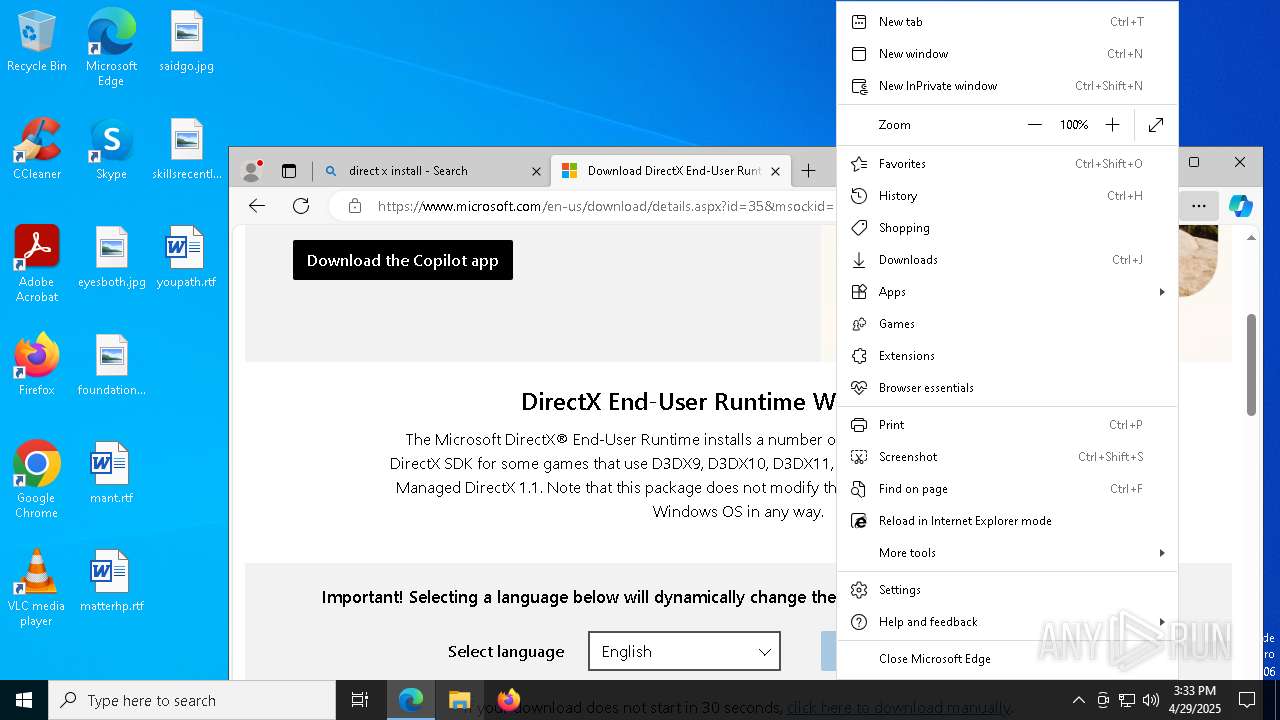Refresh the page with reload icon
The height and width of the screenshot is (720, 1280).
click(301, 206)
